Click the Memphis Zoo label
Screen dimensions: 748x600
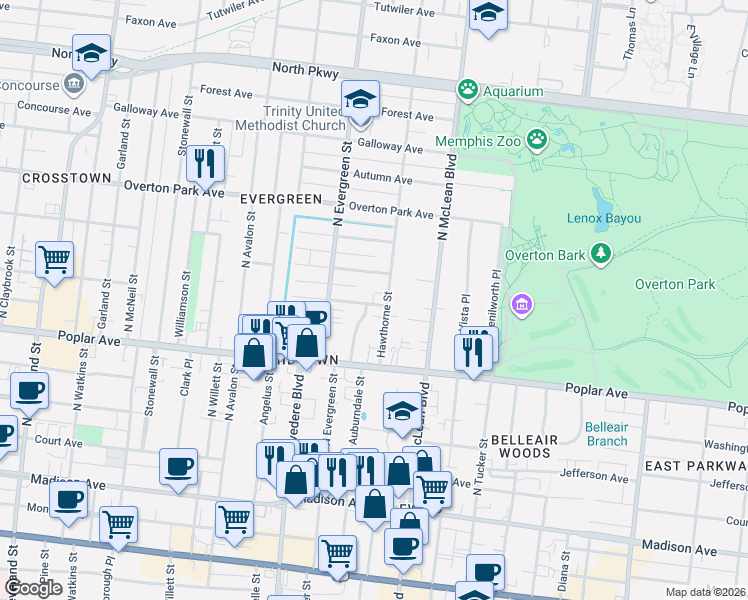tap(478, 141)
